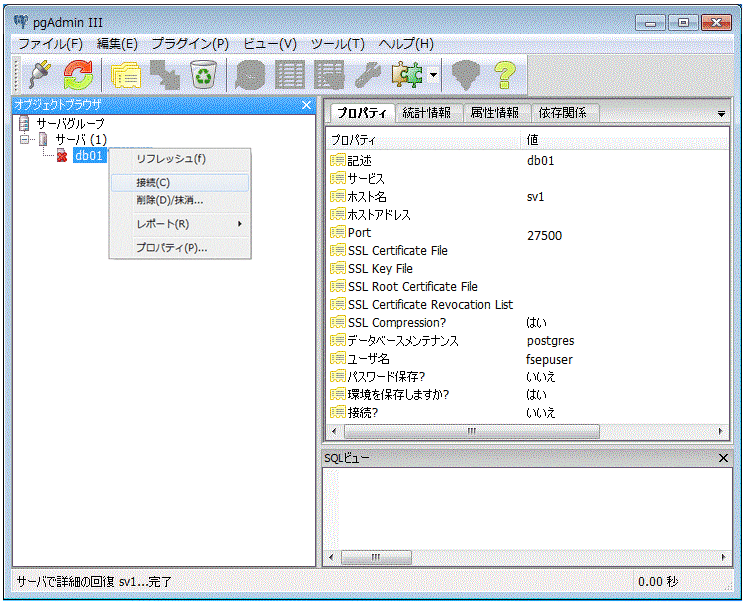This screenshot has height=603, width=745.
Task: Collapse the サーバ (1) tree node
Action: (24, 139)
